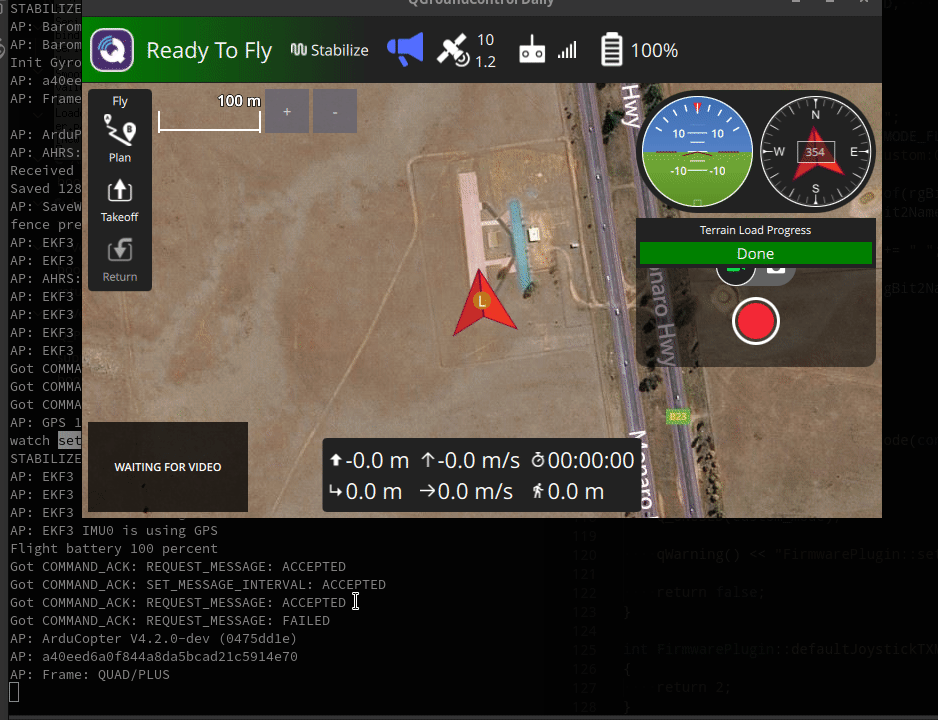Click terminal line SET_MESSAGE_INTERVAL: ACCEPTED
938x720 pixels.
pos(197,584)
